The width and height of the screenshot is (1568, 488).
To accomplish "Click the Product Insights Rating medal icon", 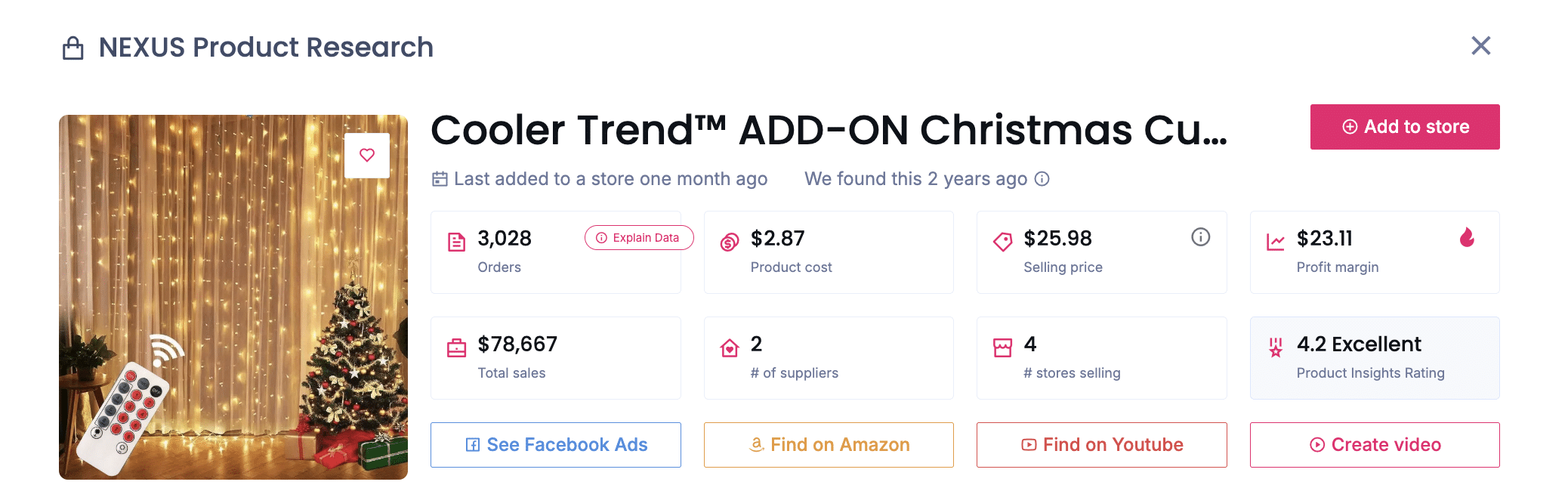I will [1276, 347].
